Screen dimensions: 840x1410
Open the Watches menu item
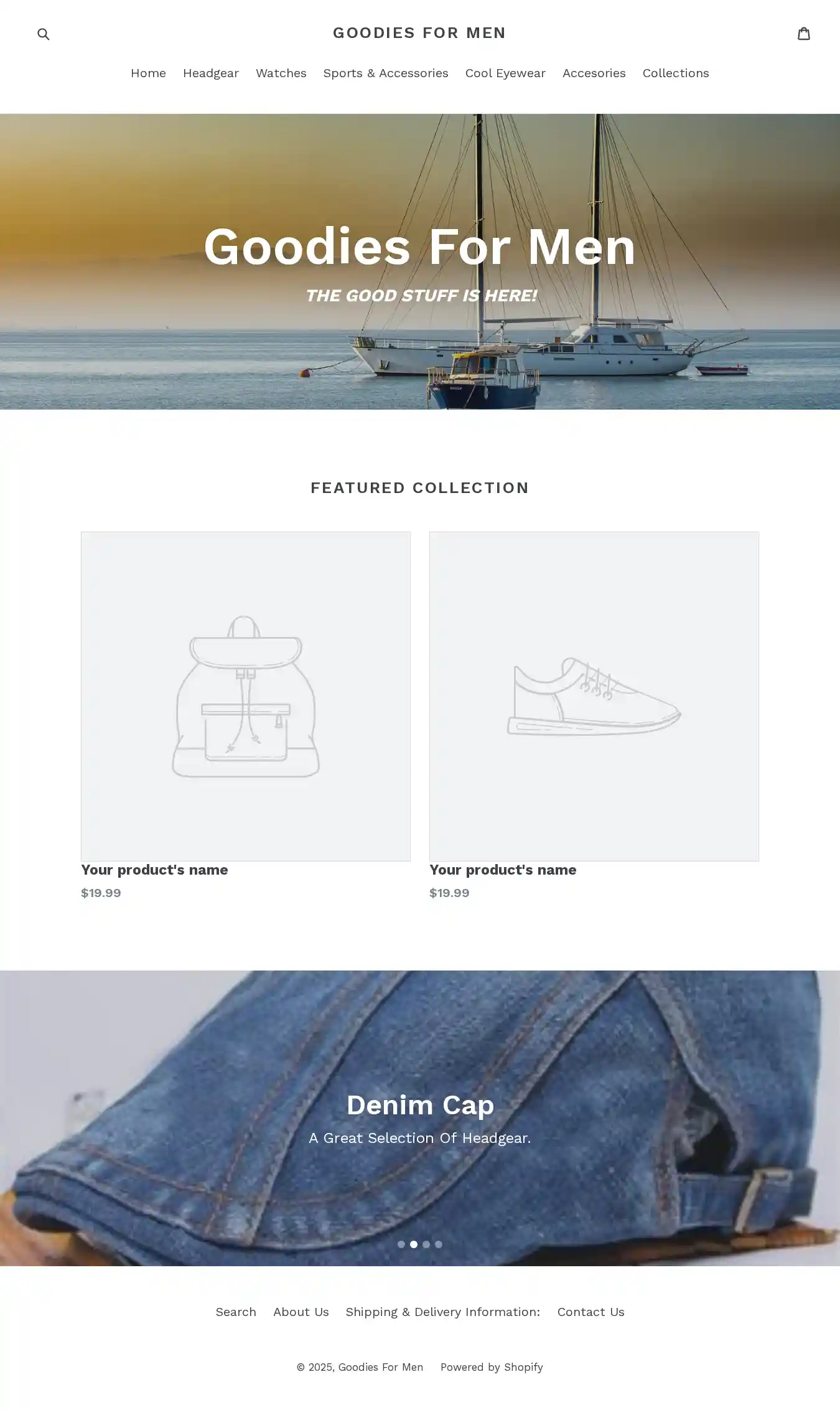(x=281, y=73)
